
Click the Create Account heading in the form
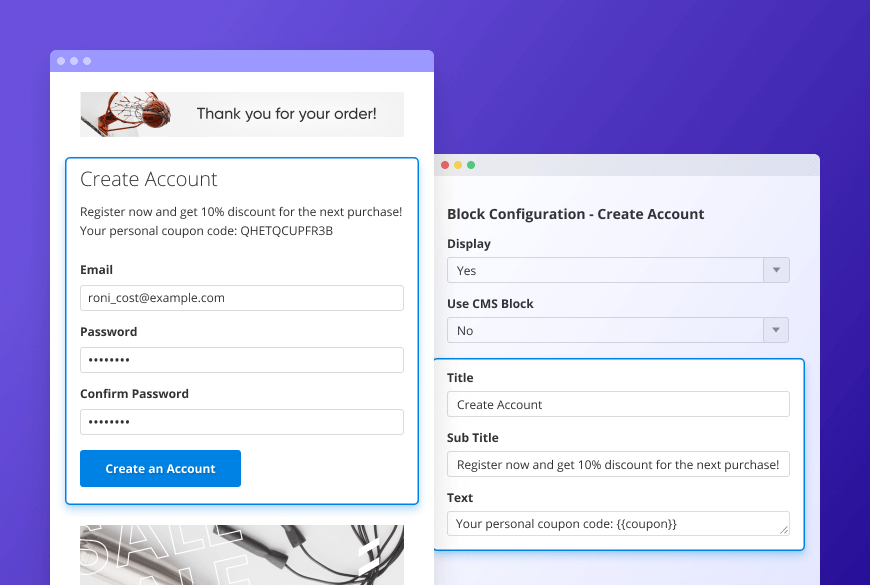149,180
